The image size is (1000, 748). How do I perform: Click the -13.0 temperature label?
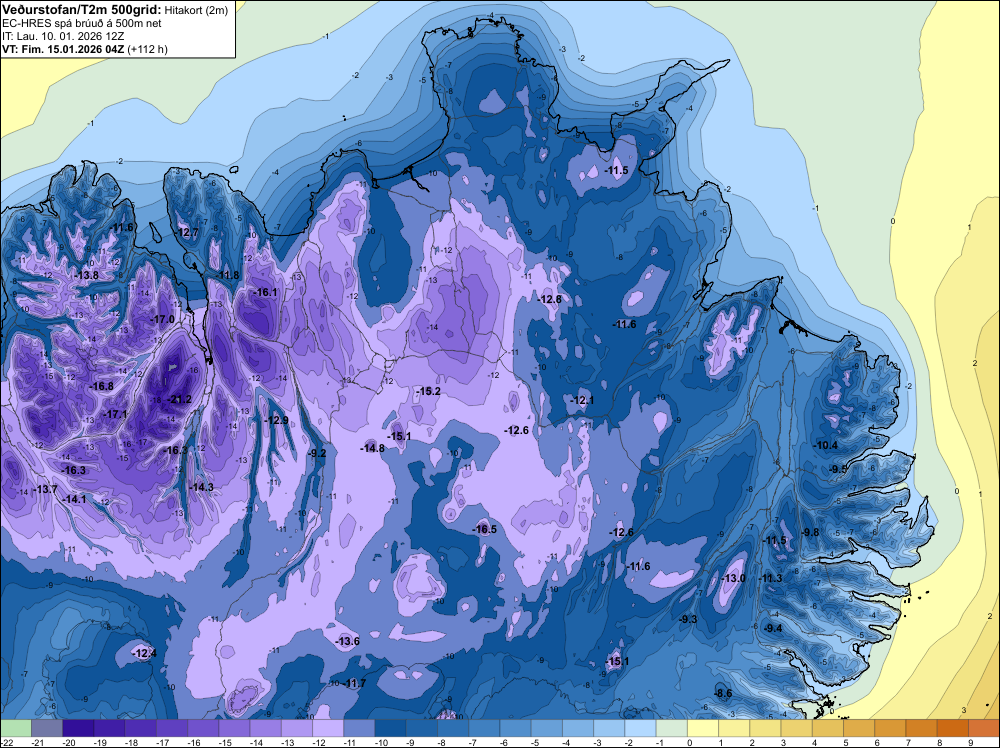733,578
